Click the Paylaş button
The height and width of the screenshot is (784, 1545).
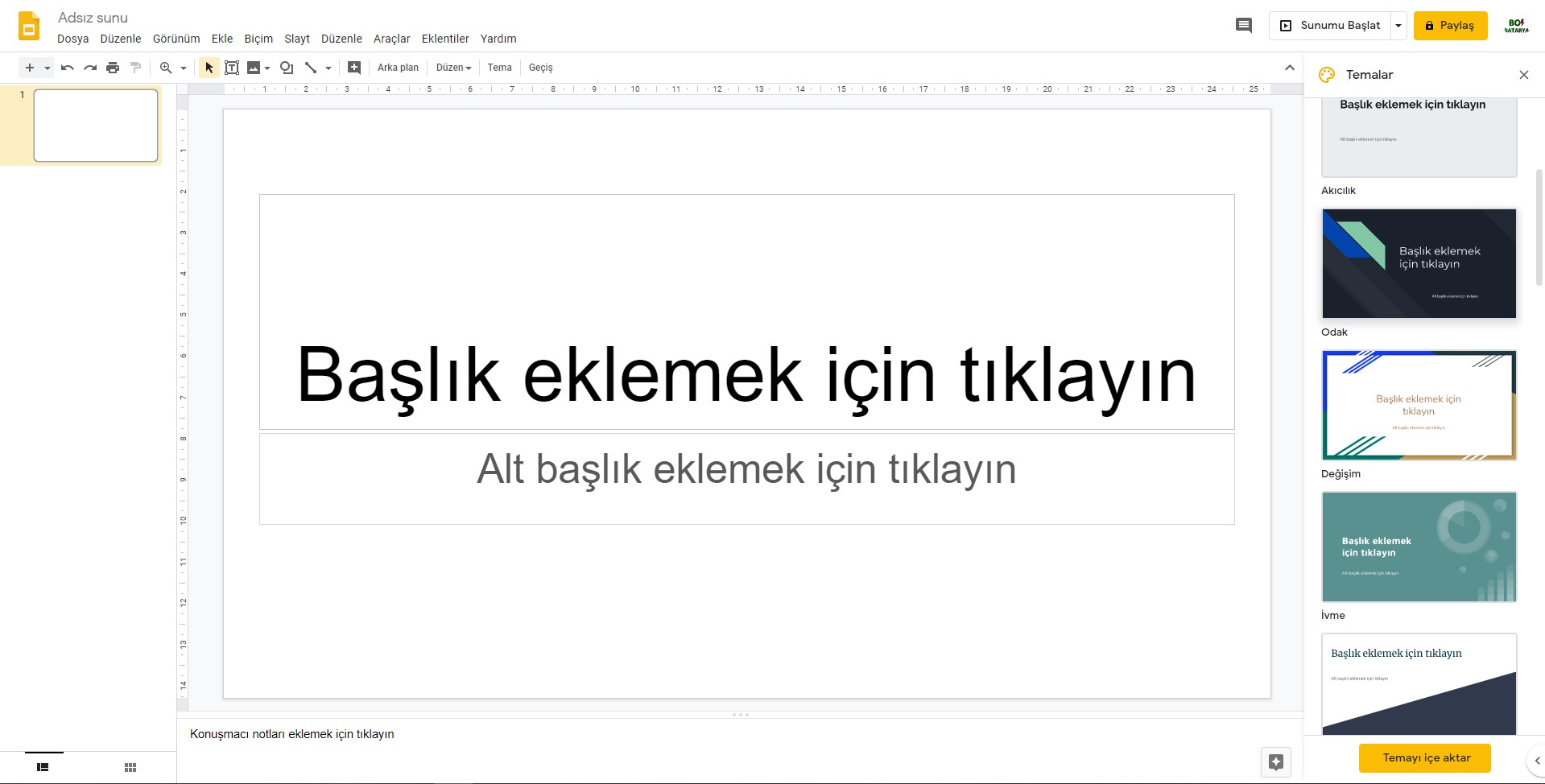pyautogui.click(x=1451, y=25)
